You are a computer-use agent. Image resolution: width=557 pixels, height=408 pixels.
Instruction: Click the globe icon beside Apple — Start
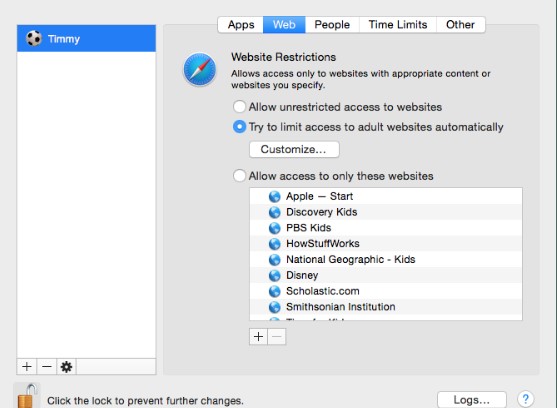click(275, 196)
